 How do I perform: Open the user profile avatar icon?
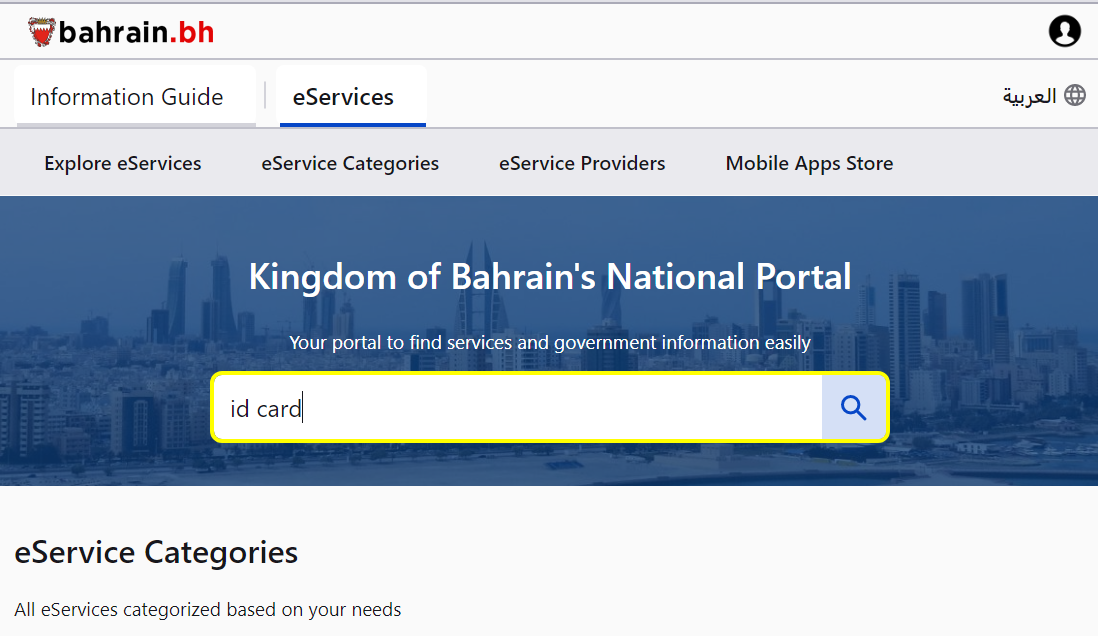tap(1064, 31)
